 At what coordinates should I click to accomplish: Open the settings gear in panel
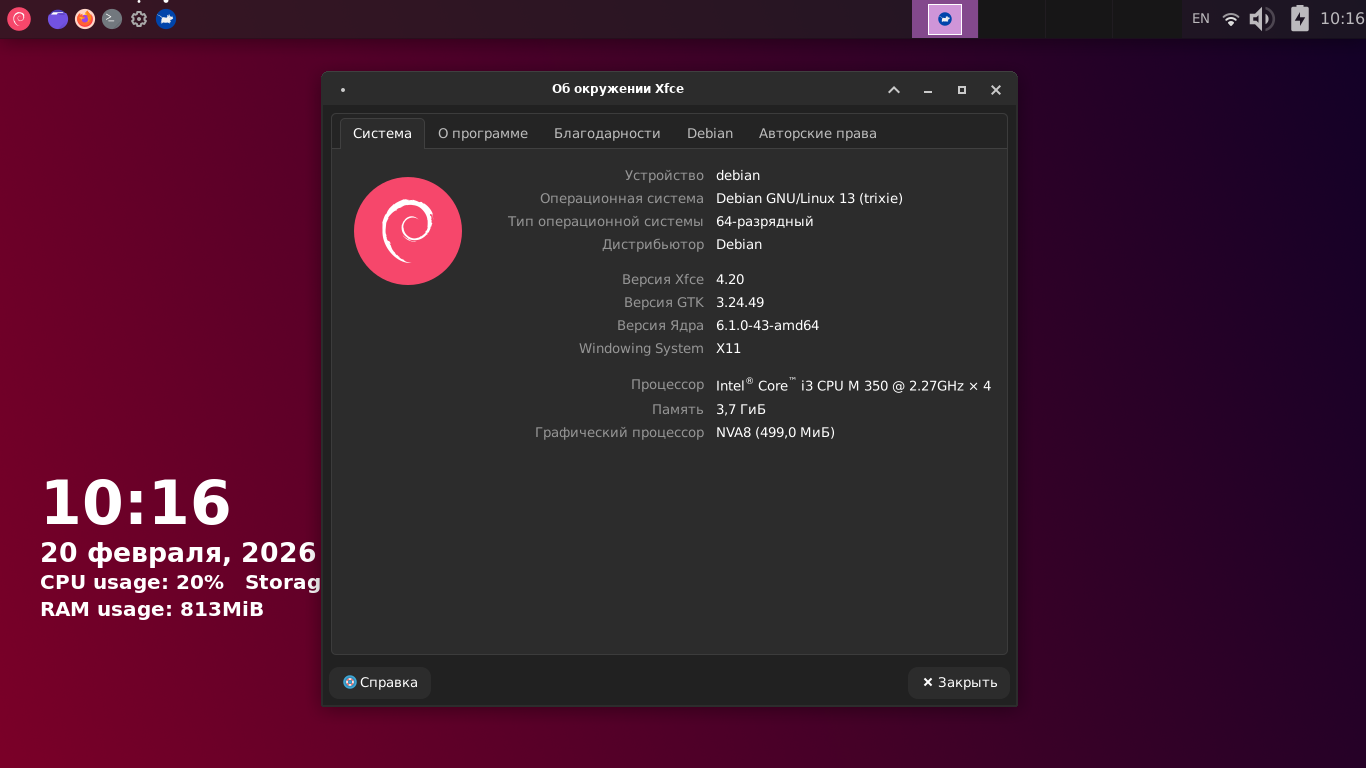pos(139,19)
